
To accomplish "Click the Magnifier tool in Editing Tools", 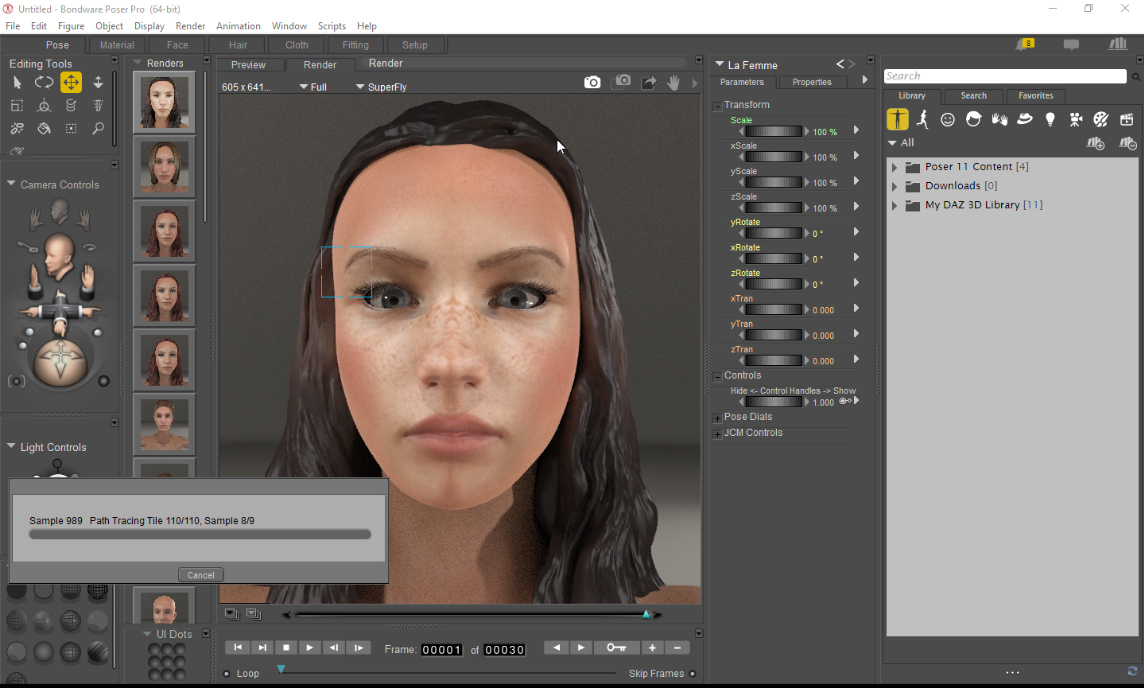I will point(98,128).
